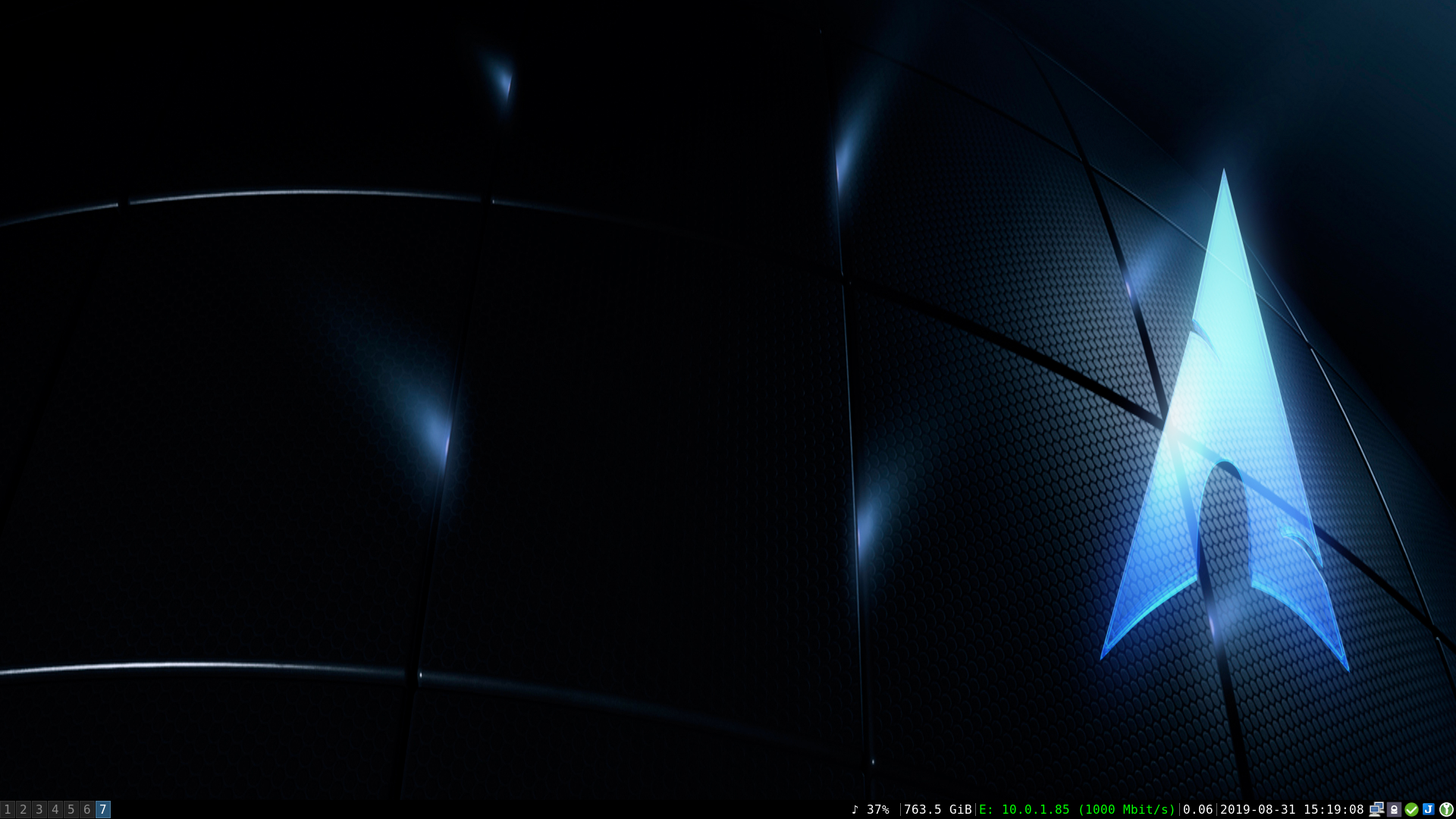The width and height of the screenshot is (1456, 819).
Task: Switch to workspace 2
Action: point(24,809)
